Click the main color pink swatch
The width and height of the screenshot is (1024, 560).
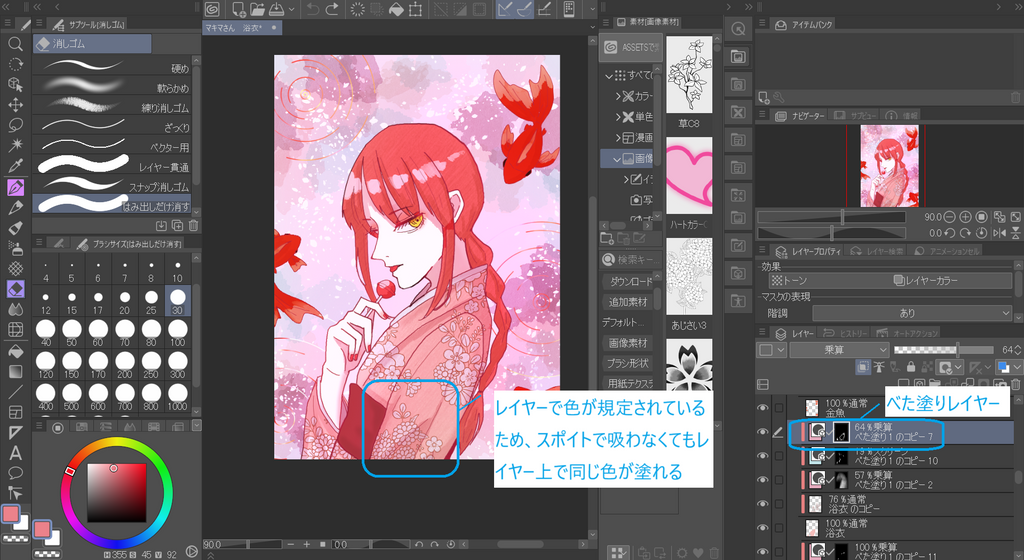pos(10,514)
